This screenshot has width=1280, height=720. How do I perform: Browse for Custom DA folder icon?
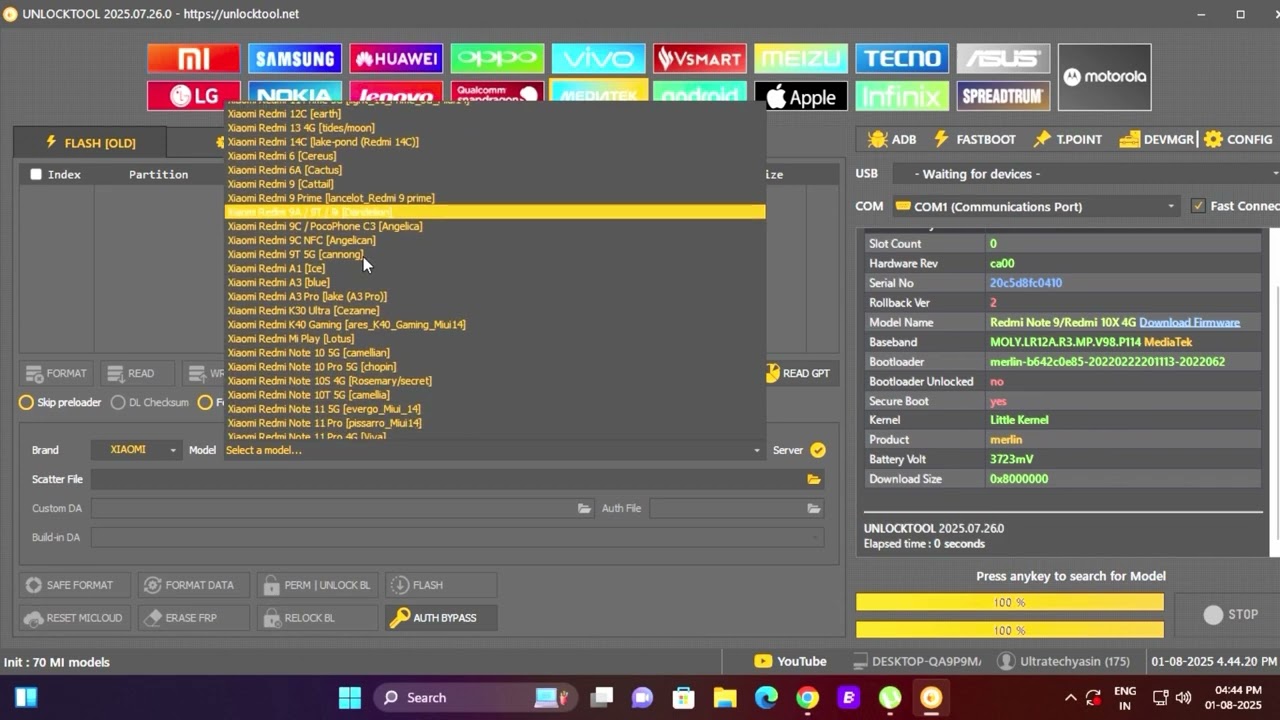coord(584,508)
